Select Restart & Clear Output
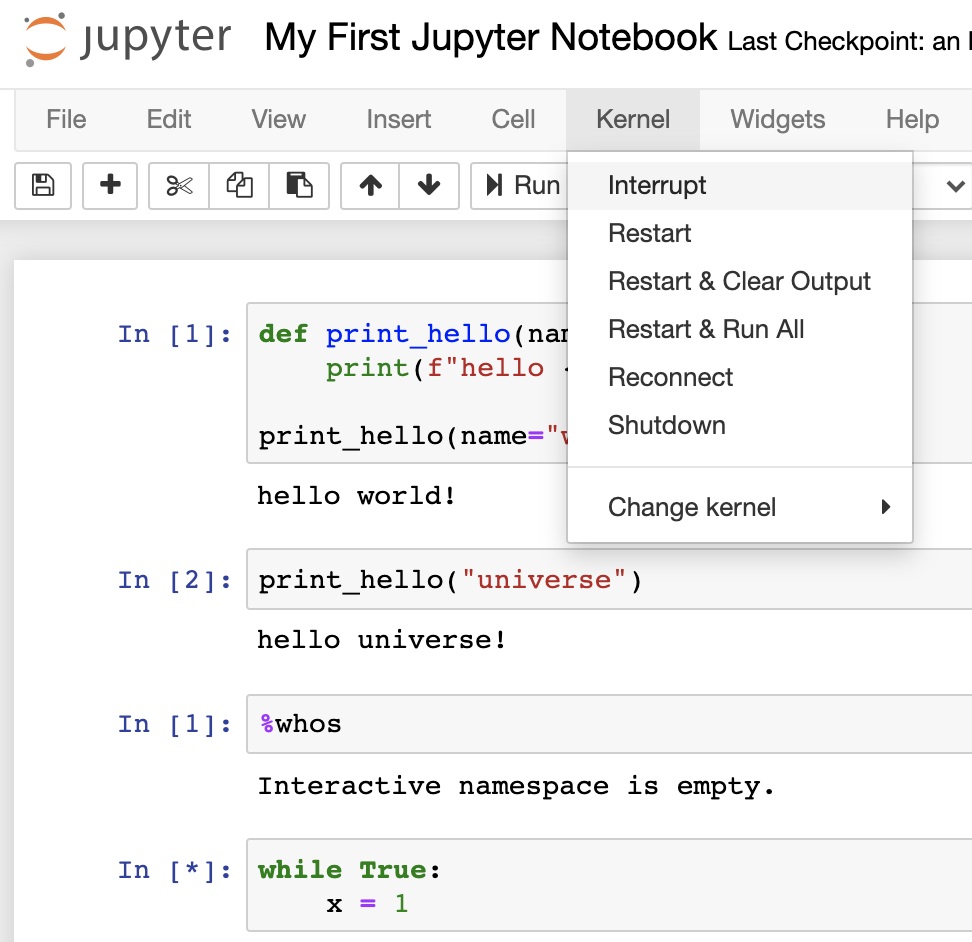This screenshot has height=942, width=972. [740, 281]
